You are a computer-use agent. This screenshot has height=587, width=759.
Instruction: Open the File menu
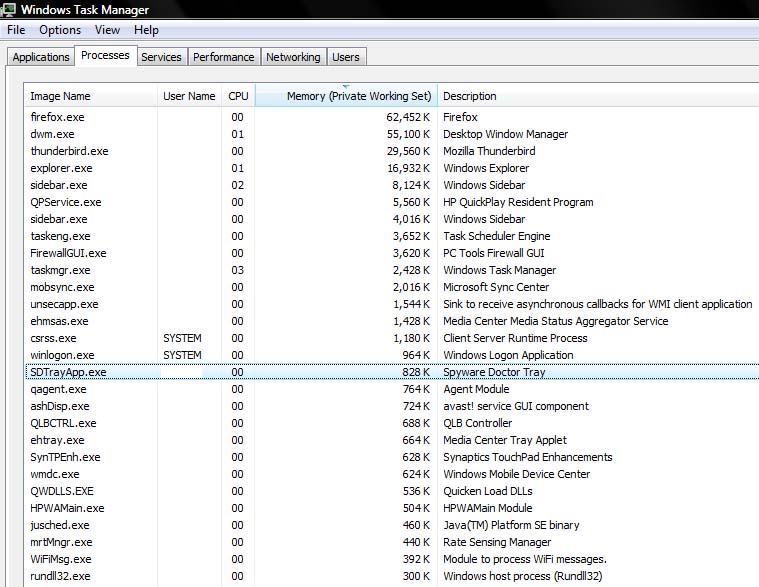[16, 30]
